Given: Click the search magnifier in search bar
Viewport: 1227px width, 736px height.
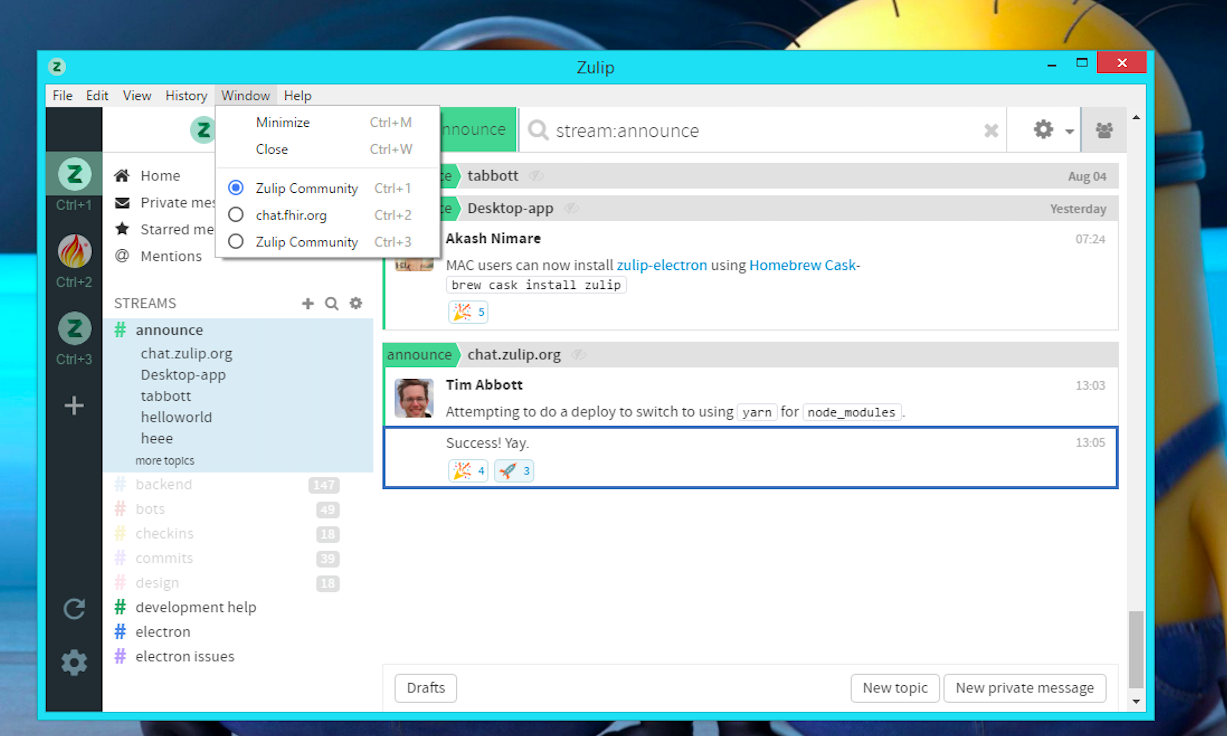Looking at the screenshot, I should click(x=538, y=131).
